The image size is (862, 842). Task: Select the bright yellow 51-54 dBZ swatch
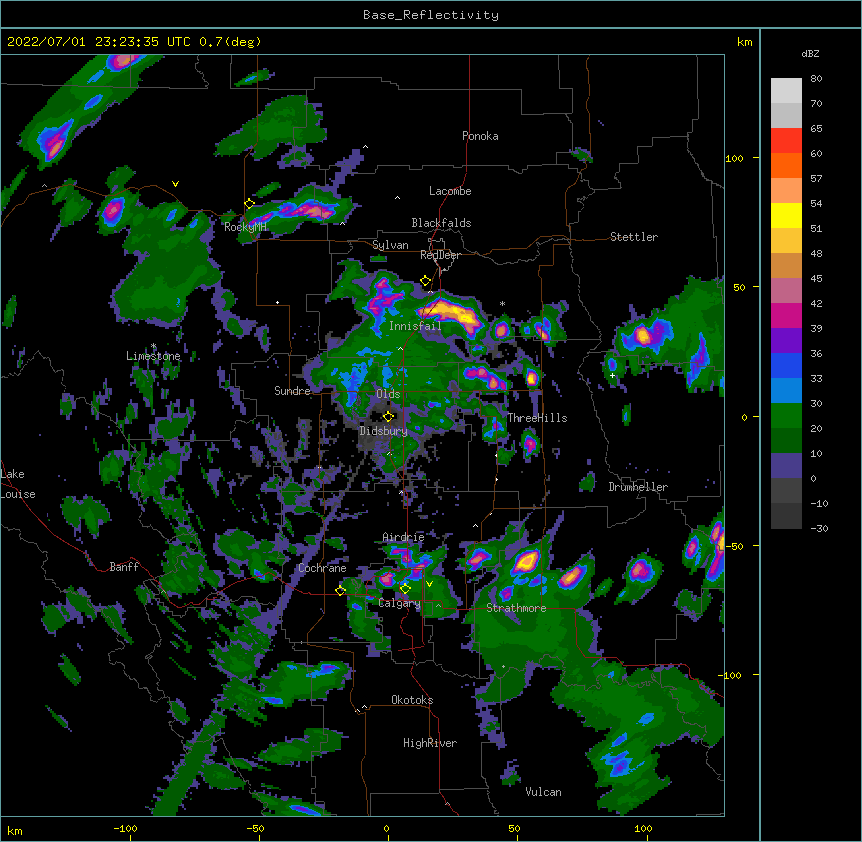click(786, 215)
